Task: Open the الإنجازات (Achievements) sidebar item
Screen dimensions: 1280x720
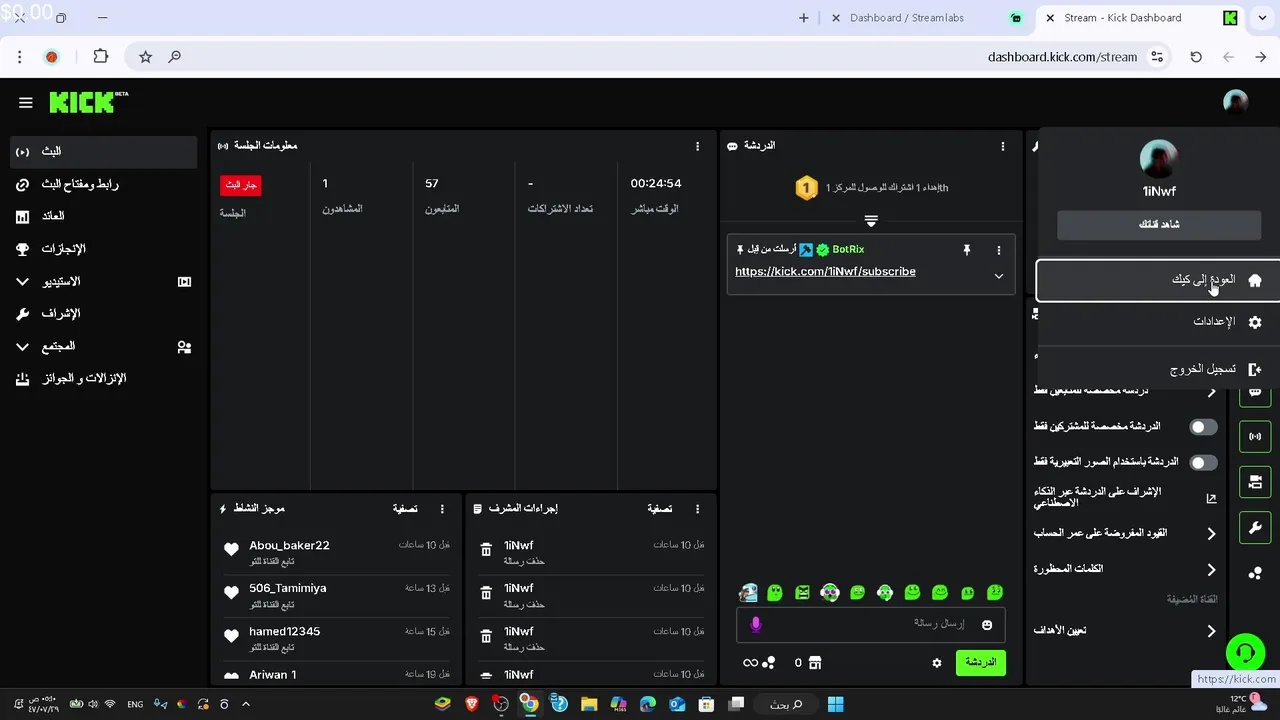Action: pos(104,249)
